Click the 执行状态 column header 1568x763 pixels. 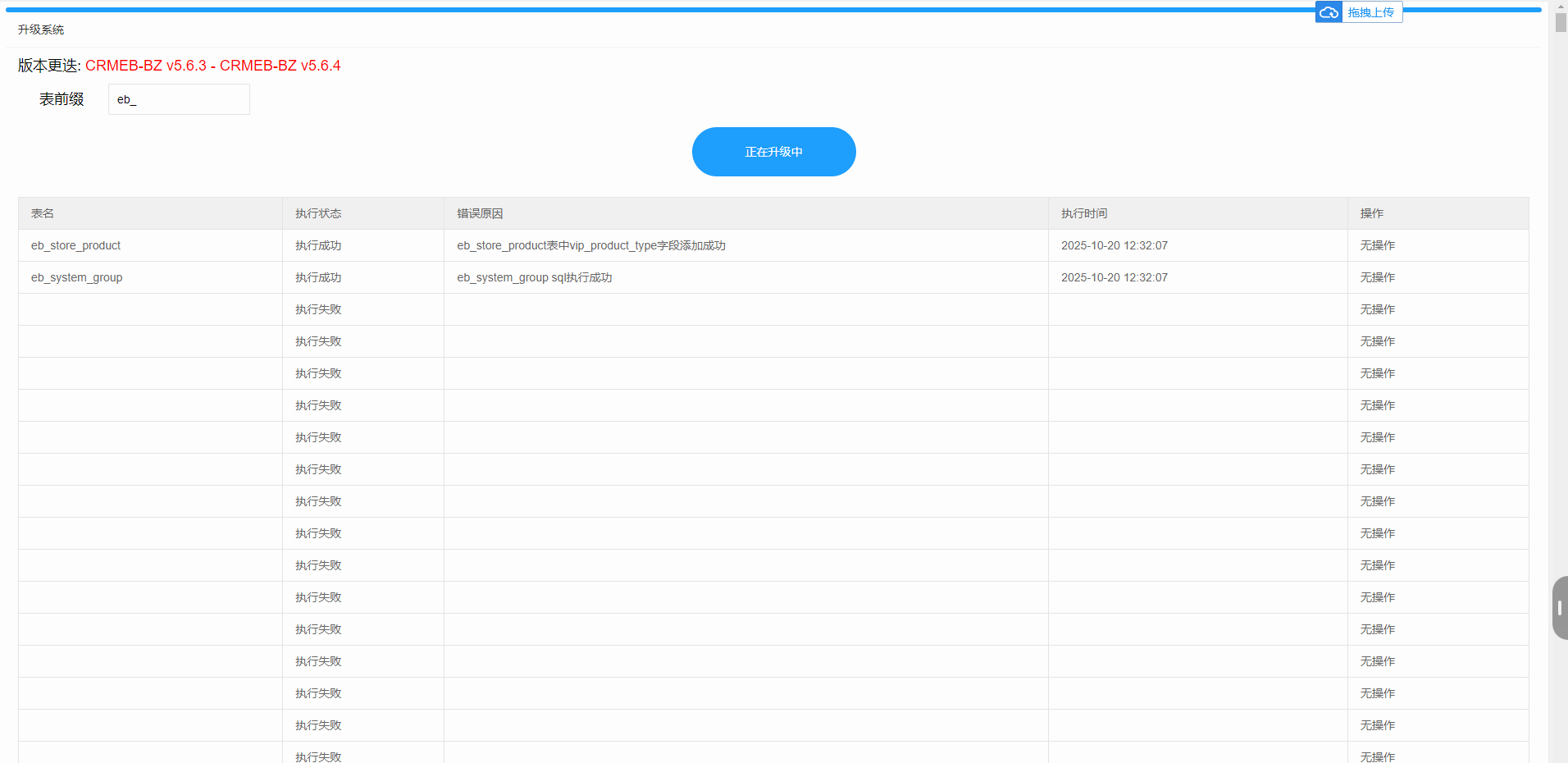click(318, 213)
